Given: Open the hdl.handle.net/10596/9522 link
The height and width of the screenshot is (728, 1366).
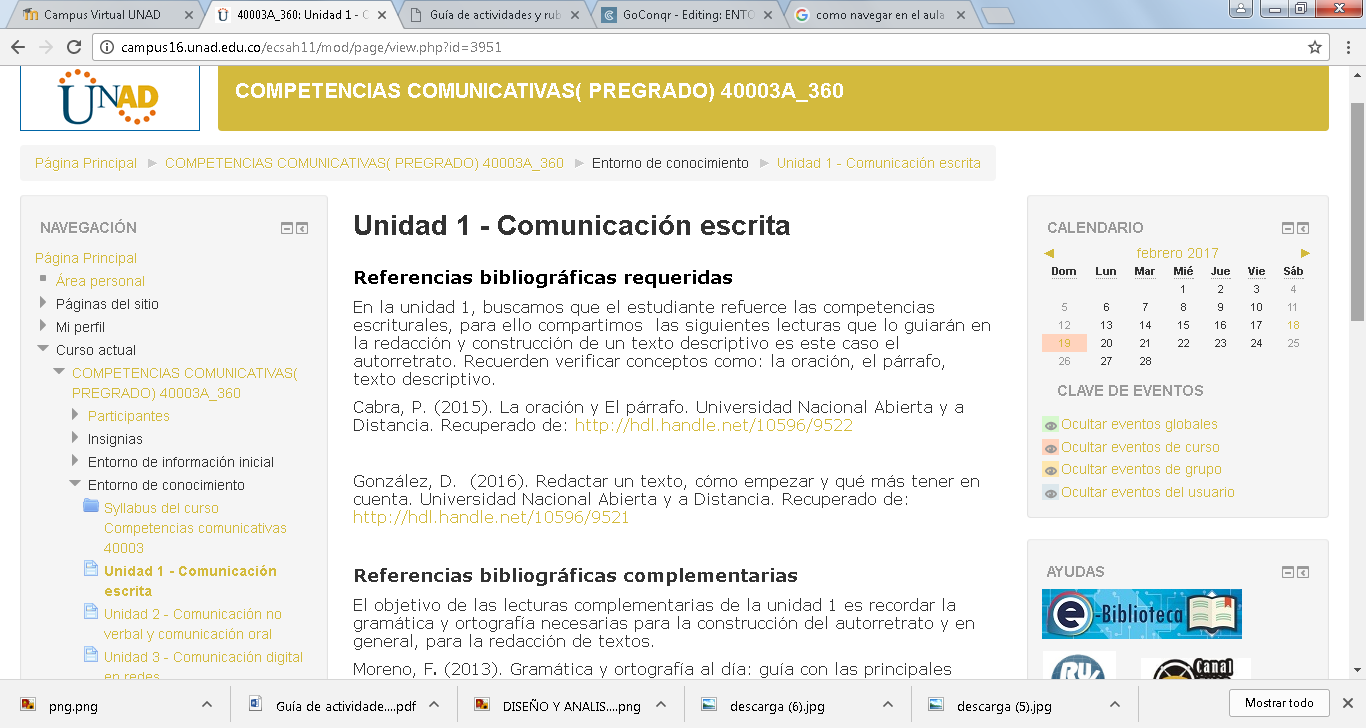Looking at the screenshot, I should coord(713,425).
